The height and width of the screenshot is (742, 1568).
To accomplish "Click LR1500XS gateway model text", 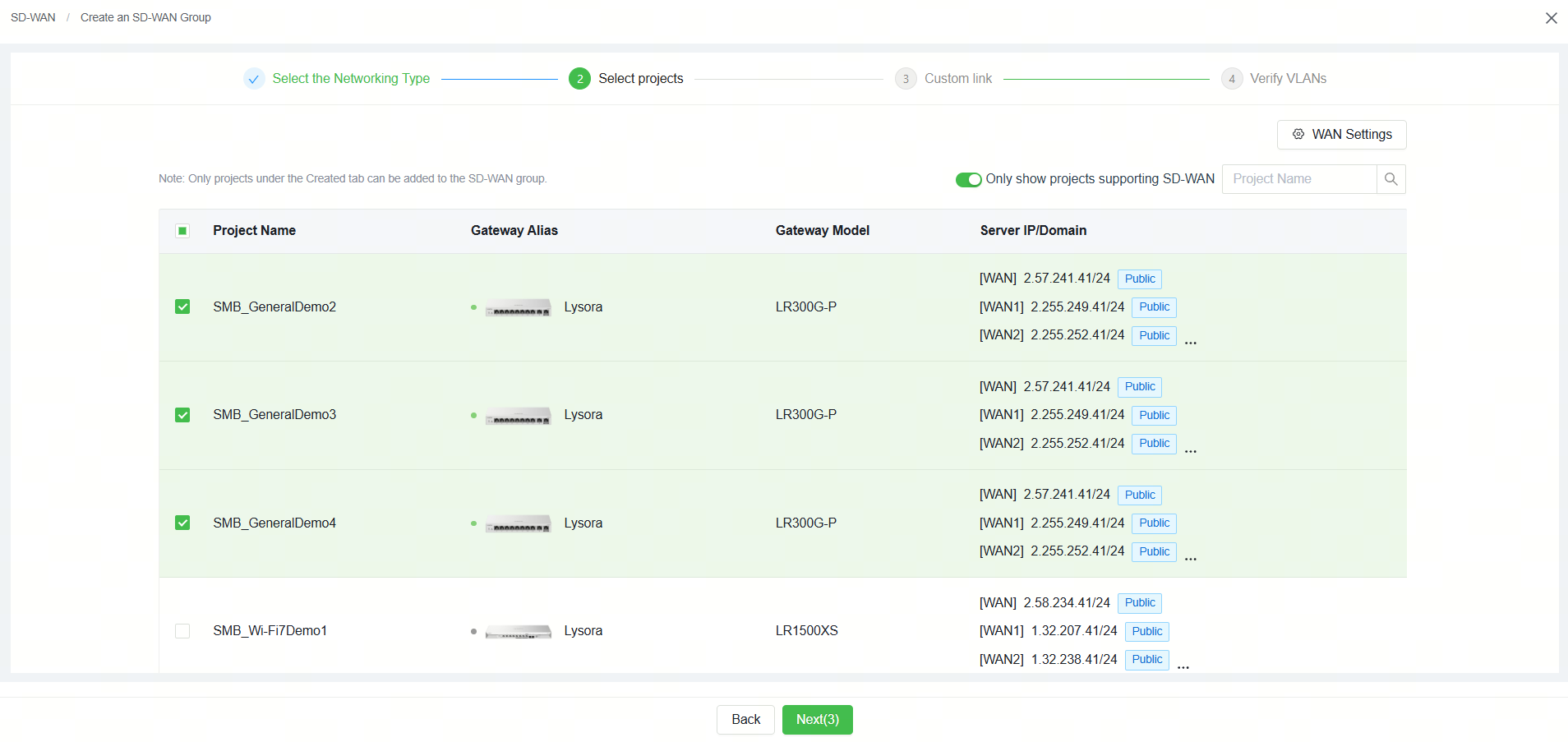I will [806, 631].
